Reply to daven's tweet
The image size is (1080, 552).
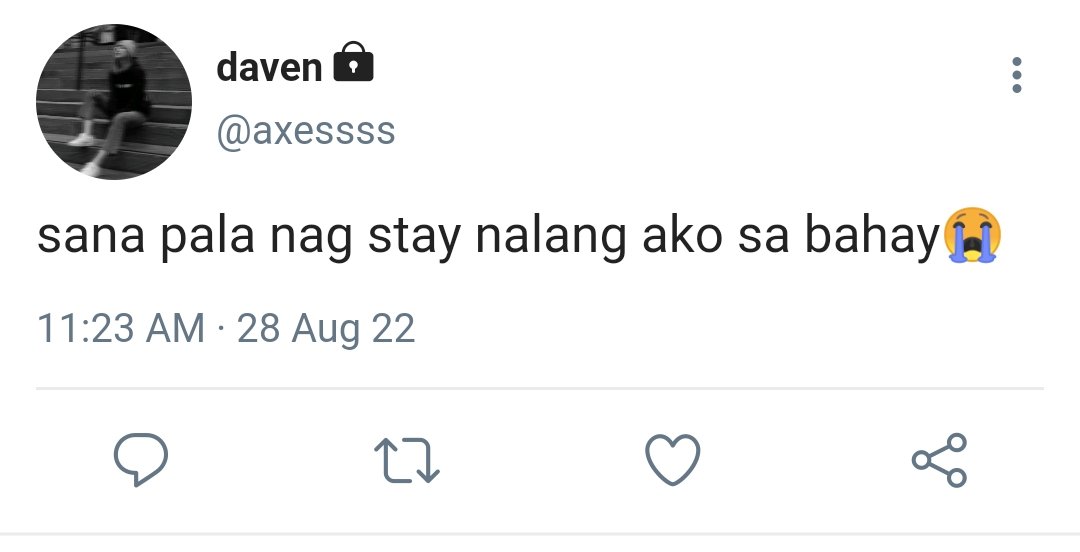[141, 460]
